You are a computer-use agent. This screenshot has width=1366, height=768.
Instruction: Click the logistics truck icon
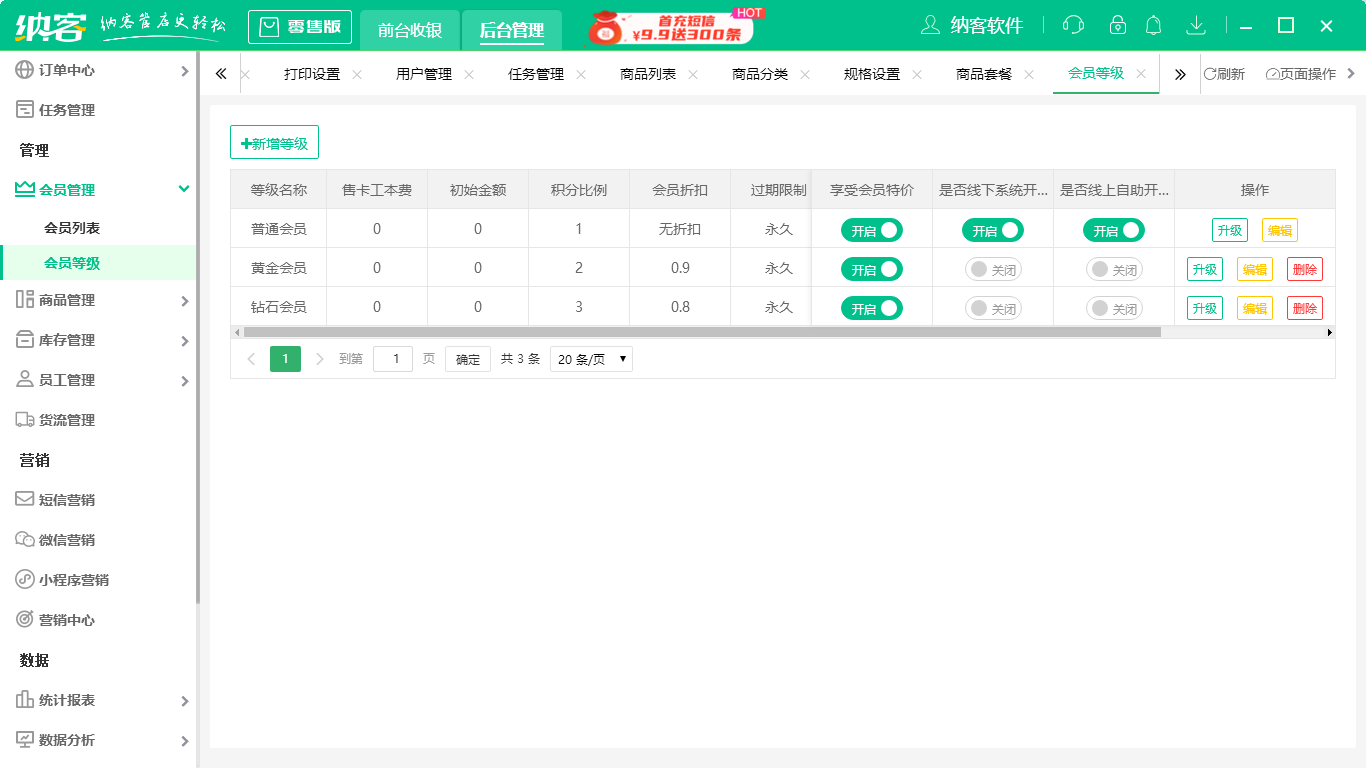point(25,420)
